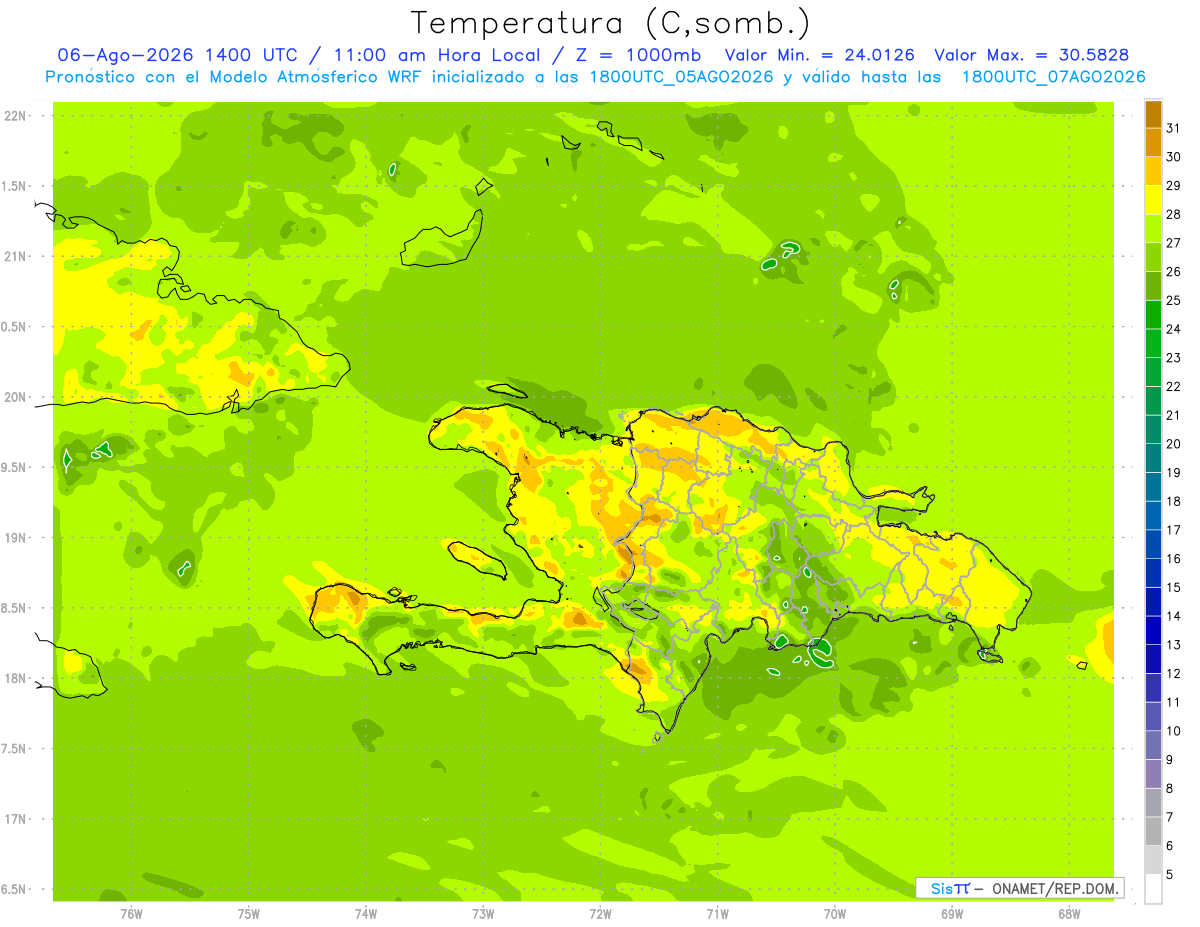Image resolution: width=1200 pixels, height=927 pixels.
Task: Click the "73W" longitude axis label
Action: [x=483, y=914]
